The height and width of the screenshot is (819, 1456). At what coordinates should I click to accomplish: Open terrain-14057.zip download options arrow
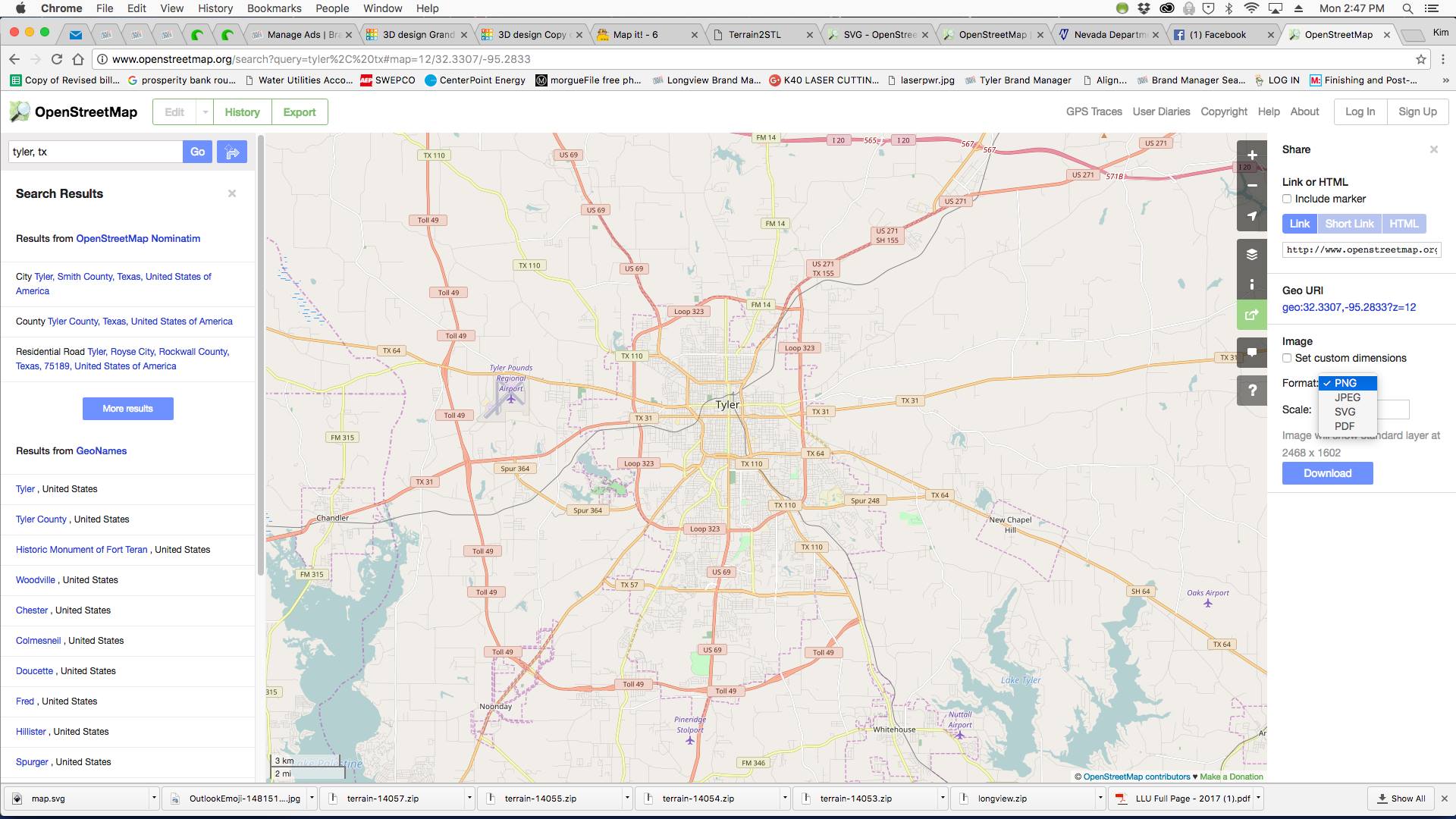pyautogui.click(x=469, y=799)
